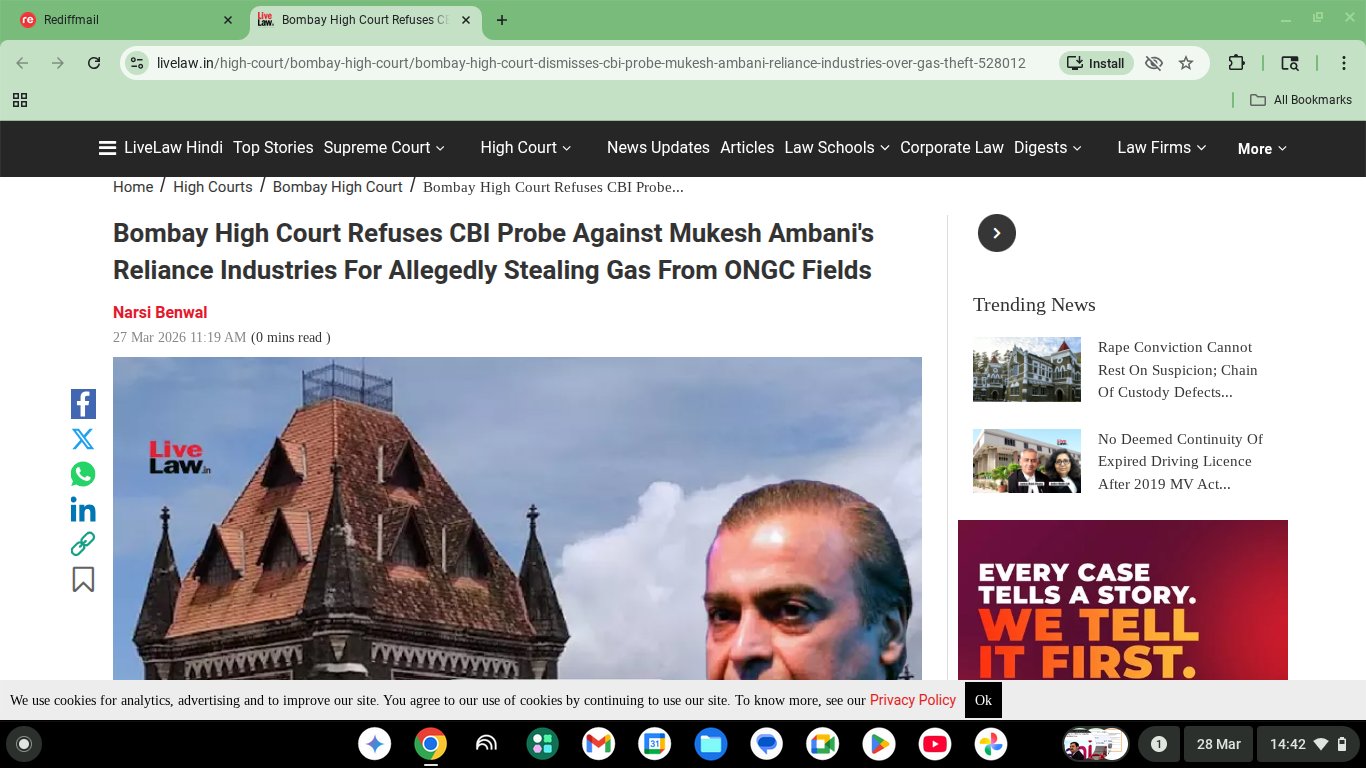View site information icon in address bar
The width and height of the screenshot is (1366, 768).
click(x=137, y=63)
